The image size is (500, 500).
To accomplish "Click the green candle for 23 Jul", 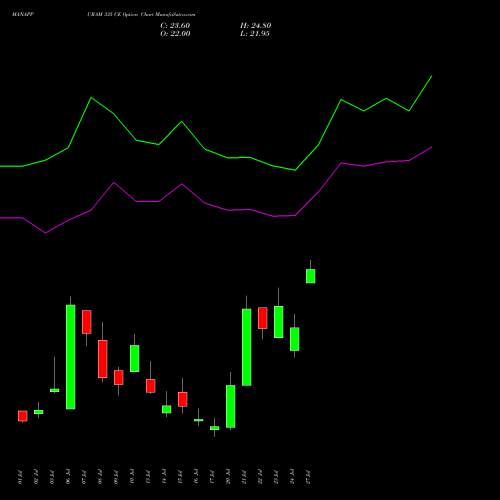I will (x=279, y=322).
